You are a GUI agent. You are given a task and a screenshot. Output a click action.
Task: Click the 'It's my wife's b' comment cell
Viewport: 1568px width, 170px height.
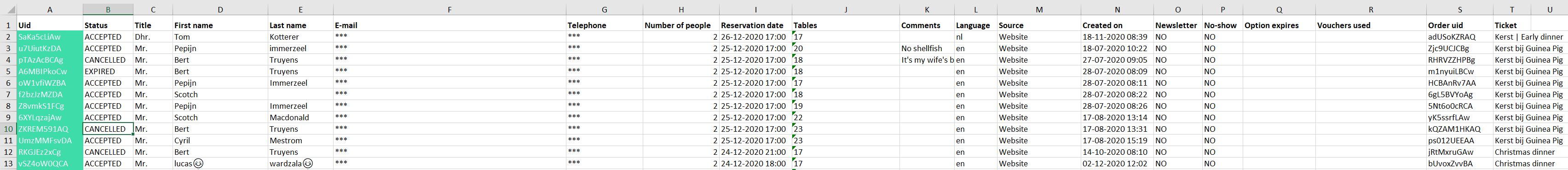pos(927,60)
